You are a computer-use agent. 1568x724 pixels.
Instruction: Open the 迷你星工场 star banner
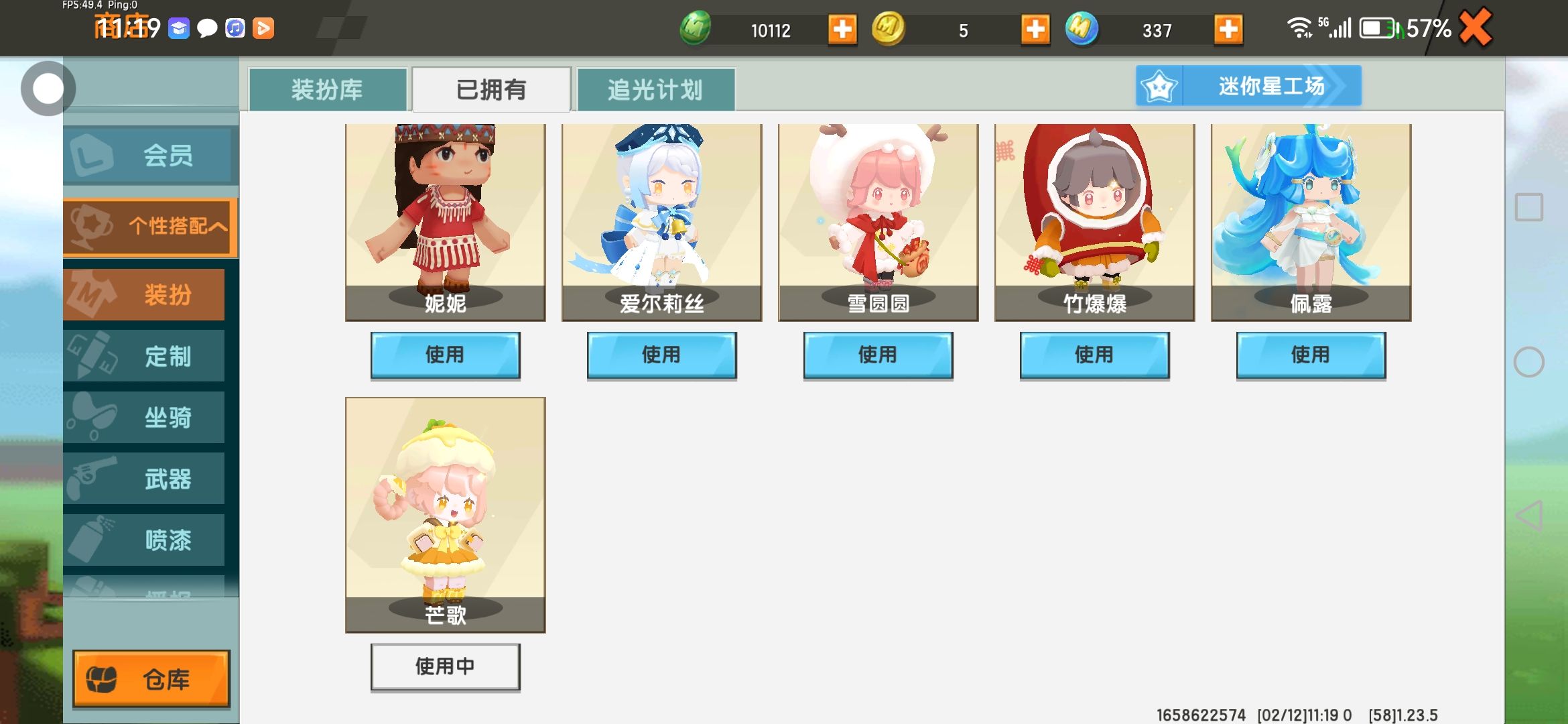[1248, 86]
